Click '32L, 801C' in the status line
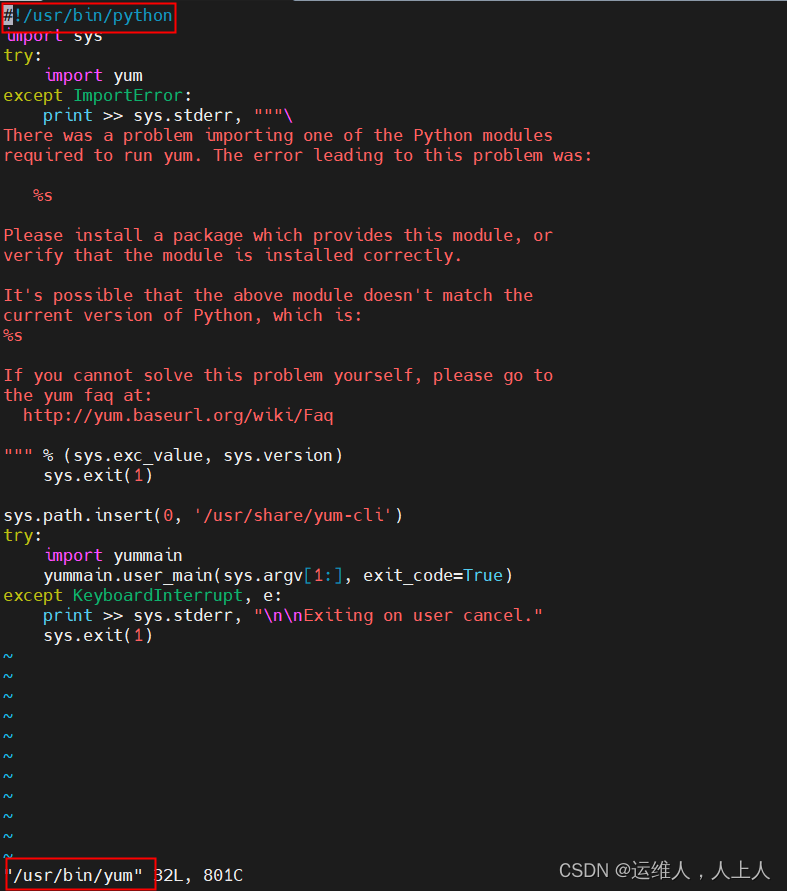787x891 pixels. pyautogui.click(x=198, y=876)
